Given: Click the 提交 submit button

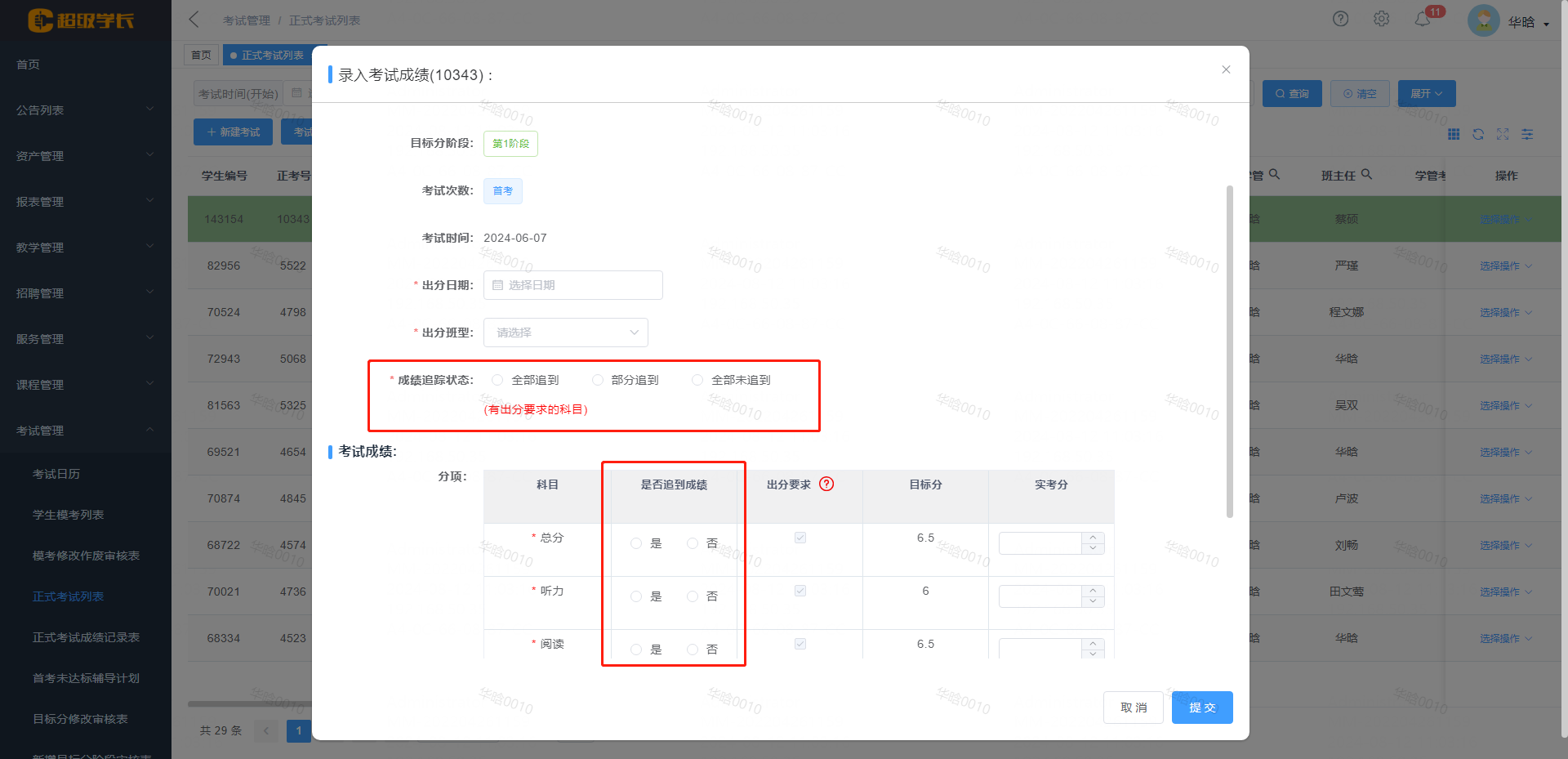Looking at the screenshot, I should point(1201,708).
